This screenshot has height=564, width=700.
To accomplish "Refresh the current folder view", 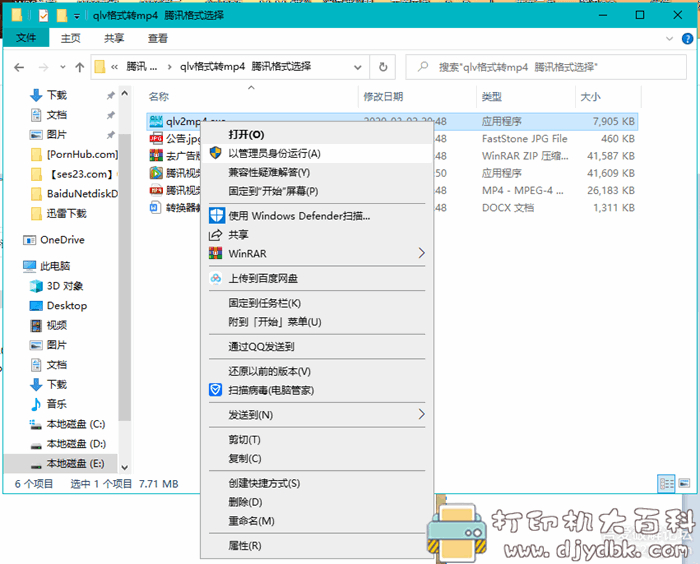I will click(383, 67).
